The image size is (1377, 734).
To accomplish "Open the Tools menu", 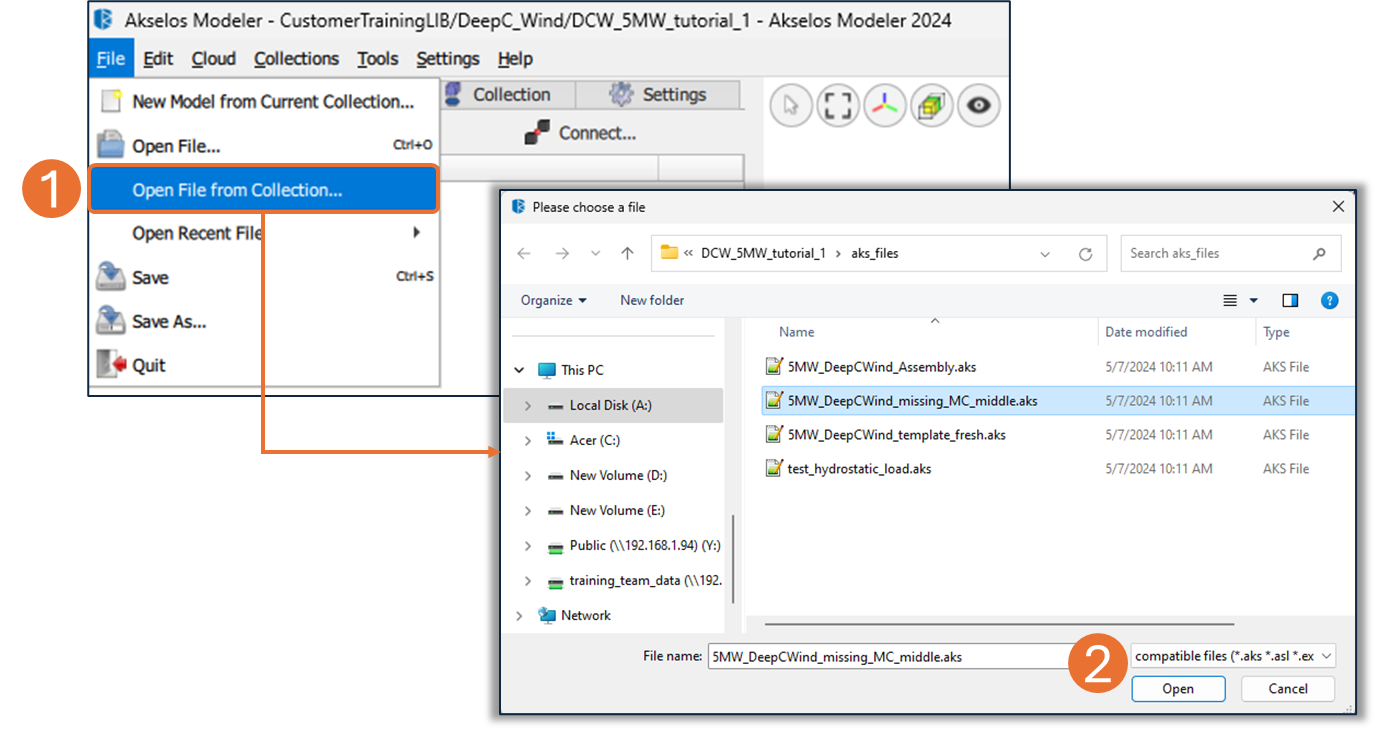I will click(378, 59).
